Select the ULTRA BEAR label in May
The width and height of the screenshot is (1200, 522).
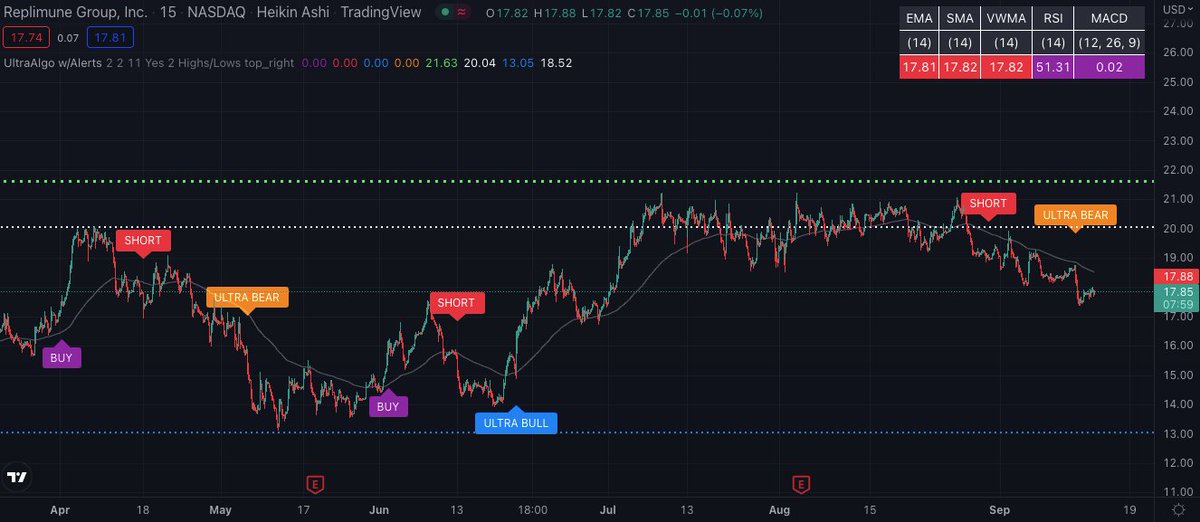tap(247, 298)
